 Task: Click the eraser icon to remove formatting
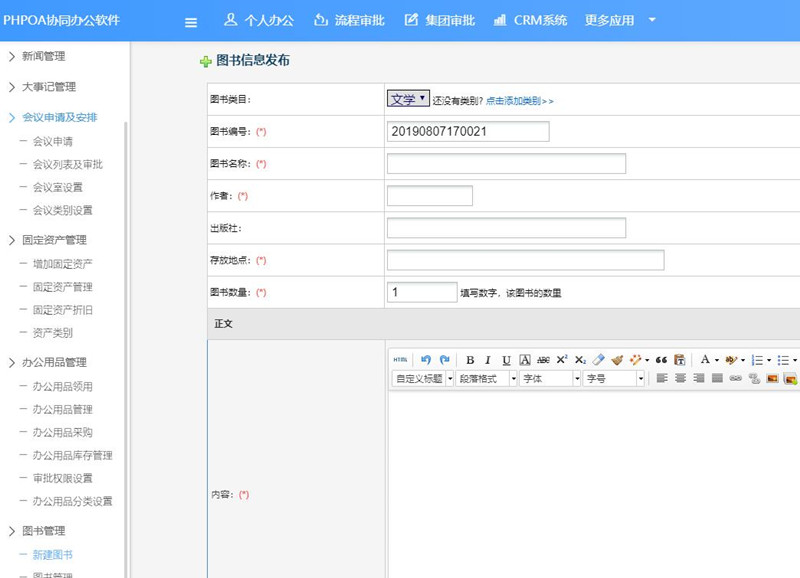coord(596,357)
